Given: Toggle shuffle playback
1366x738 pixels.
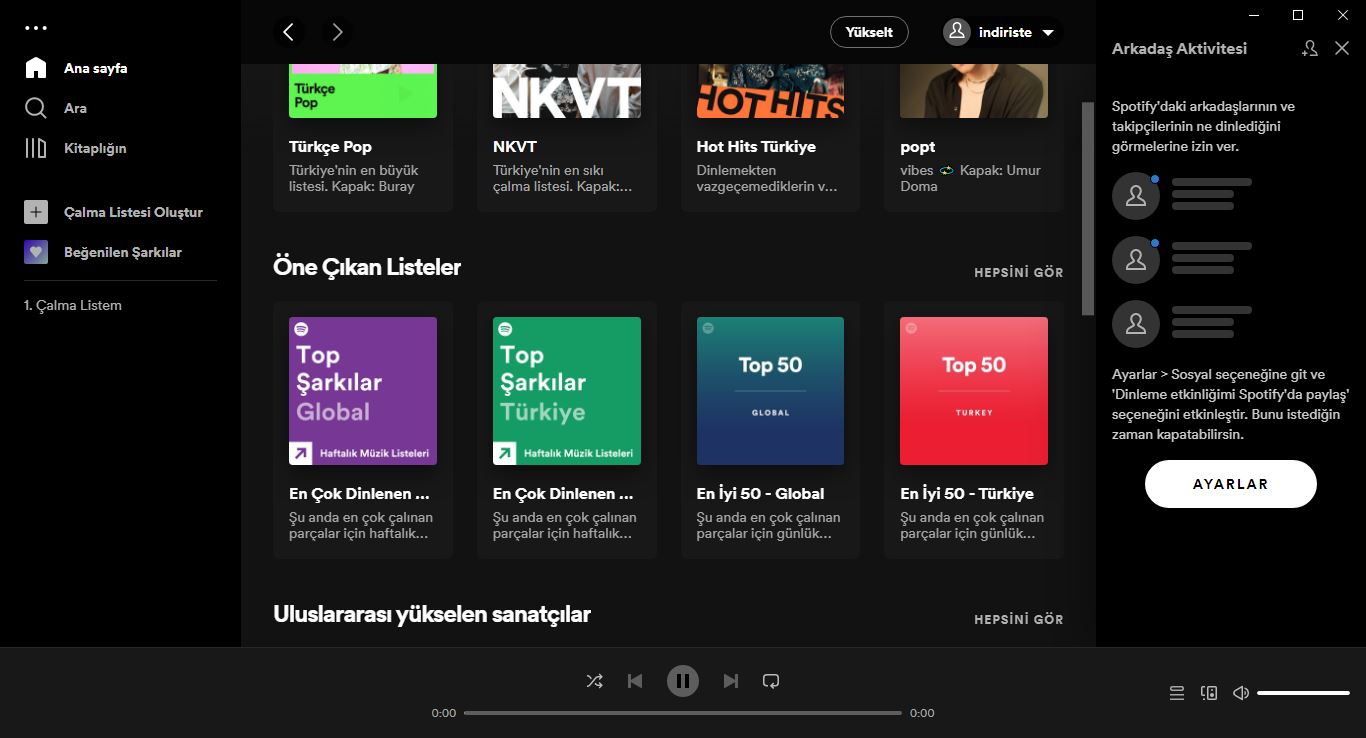Looking at the screenshot, I should [x=594, y=681].
